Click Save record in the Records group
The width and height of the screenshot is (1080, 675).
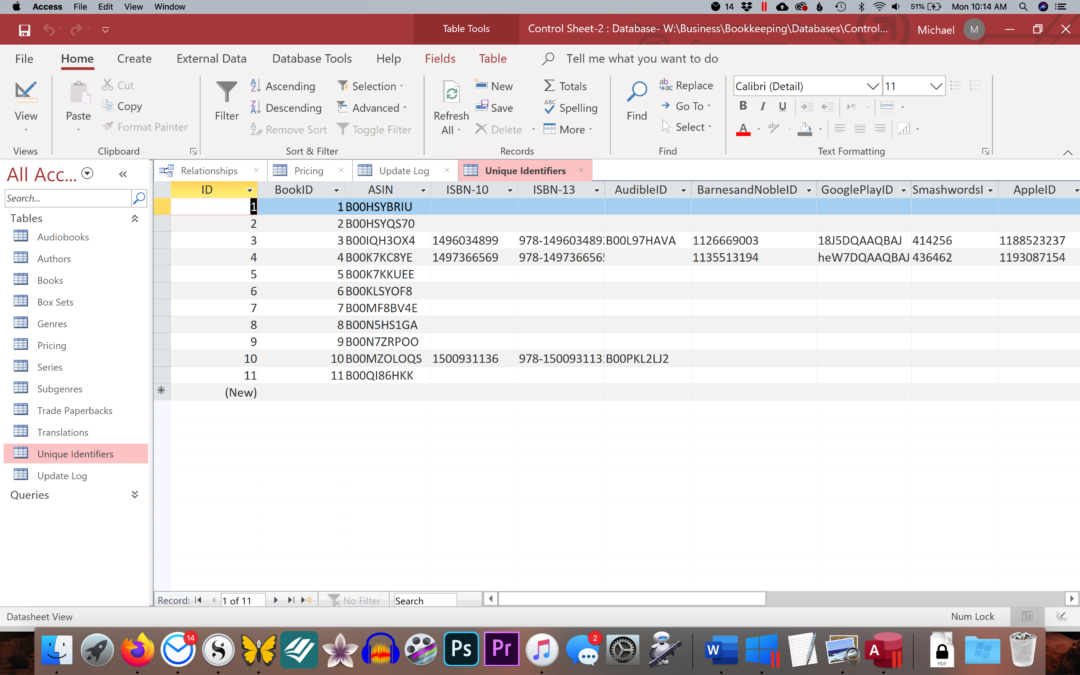tap(494, 107)
